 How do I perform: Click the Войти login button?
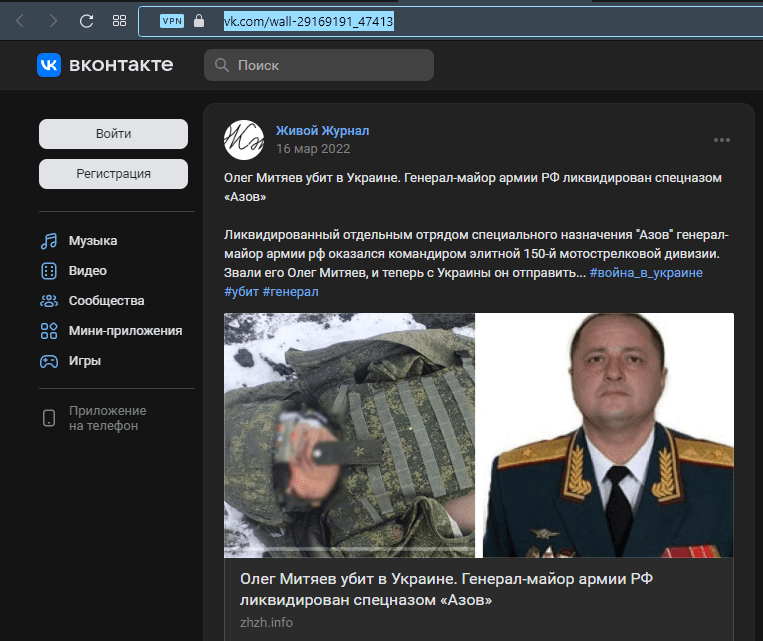click(x=113, y=134)
